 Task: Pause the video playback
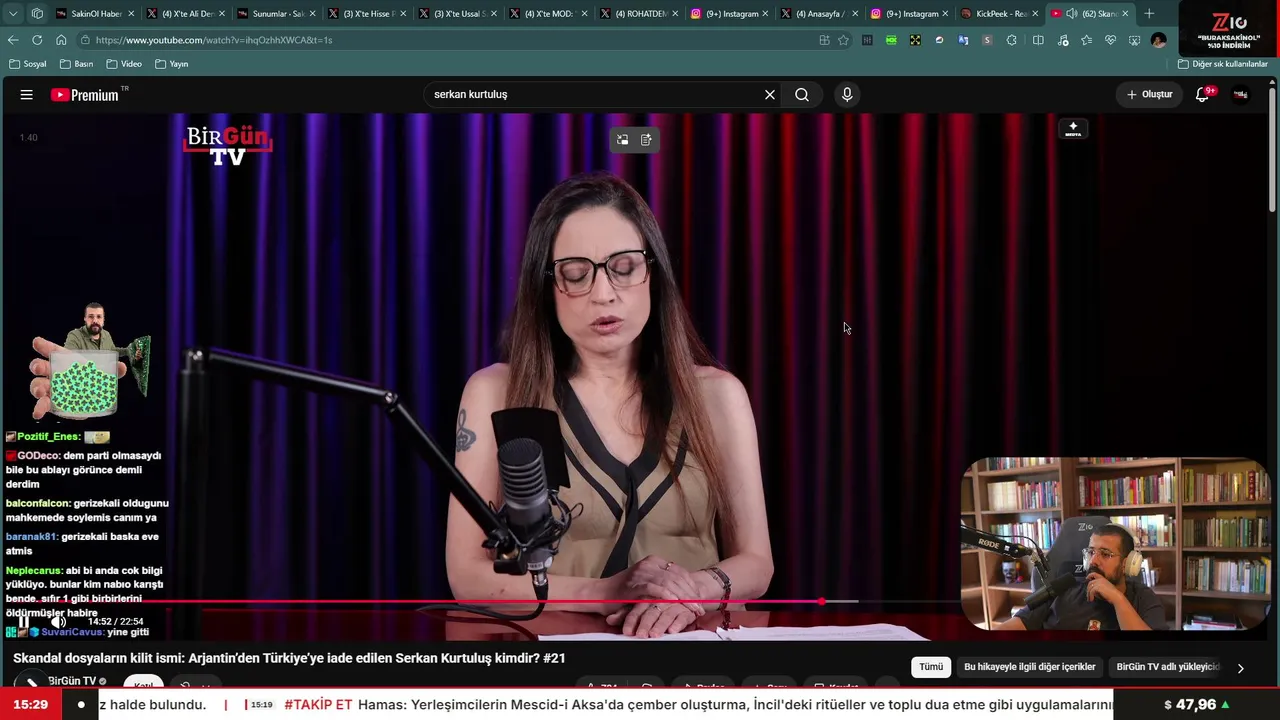(24, 622)
